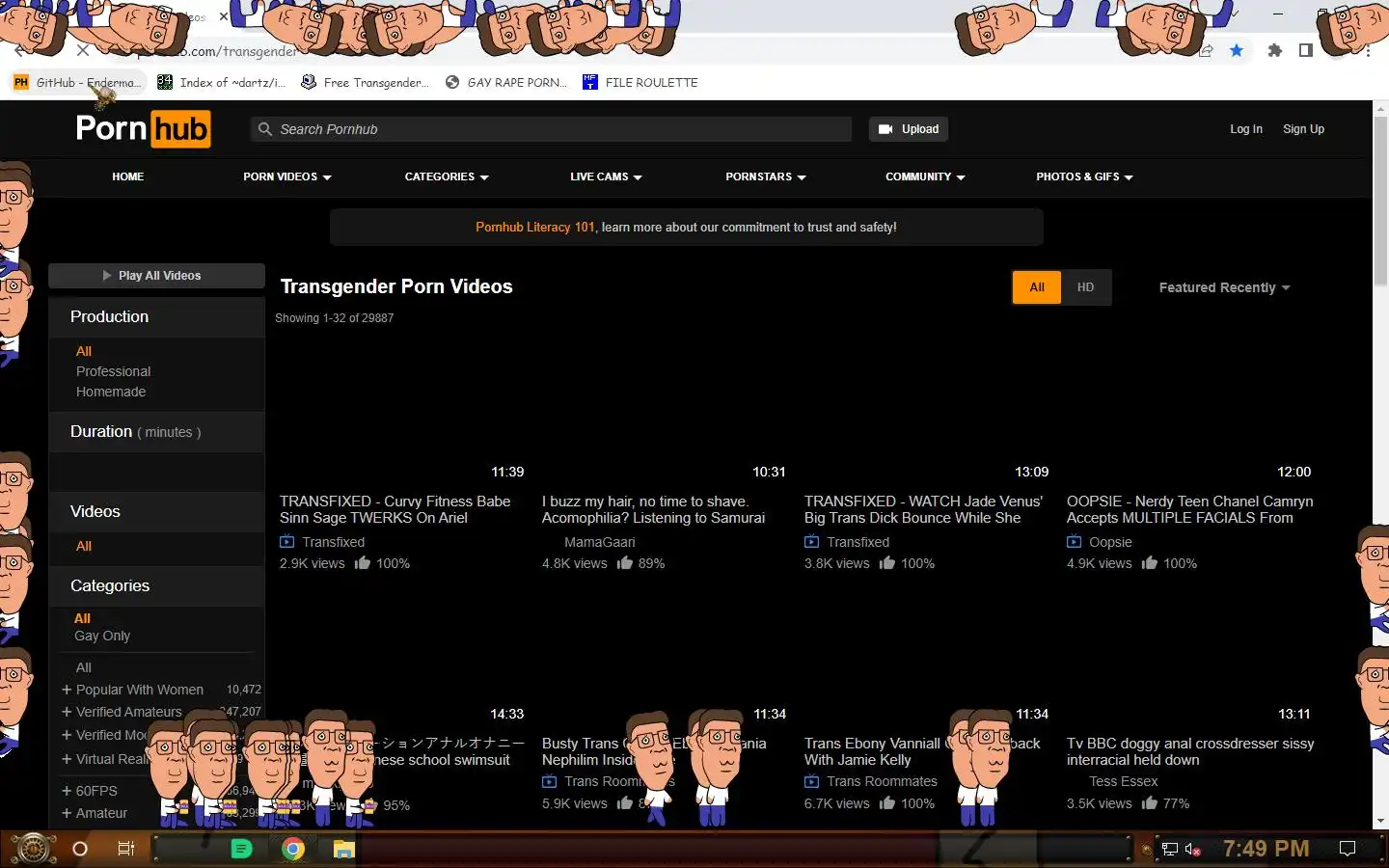Click the camera icon on Upload button

885,129
